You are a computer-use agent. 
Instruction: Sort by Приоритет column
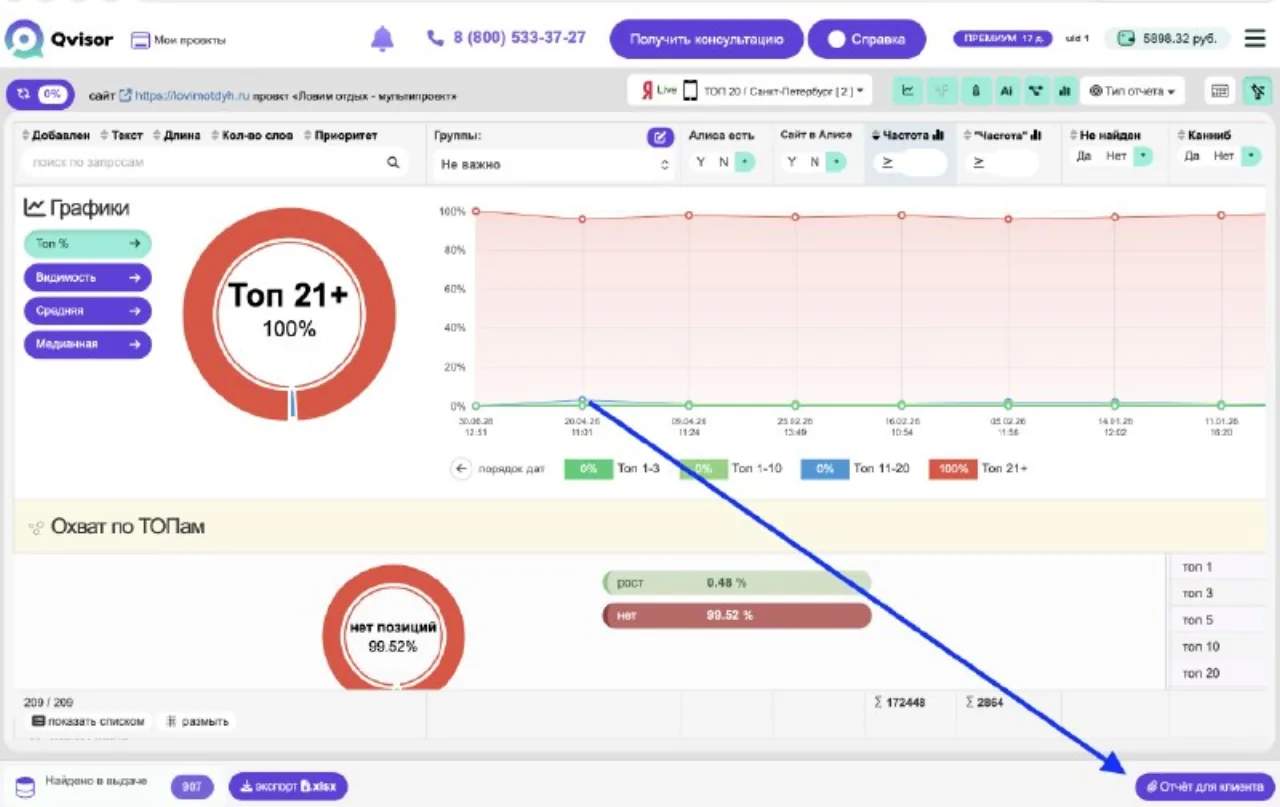[342, 135]
